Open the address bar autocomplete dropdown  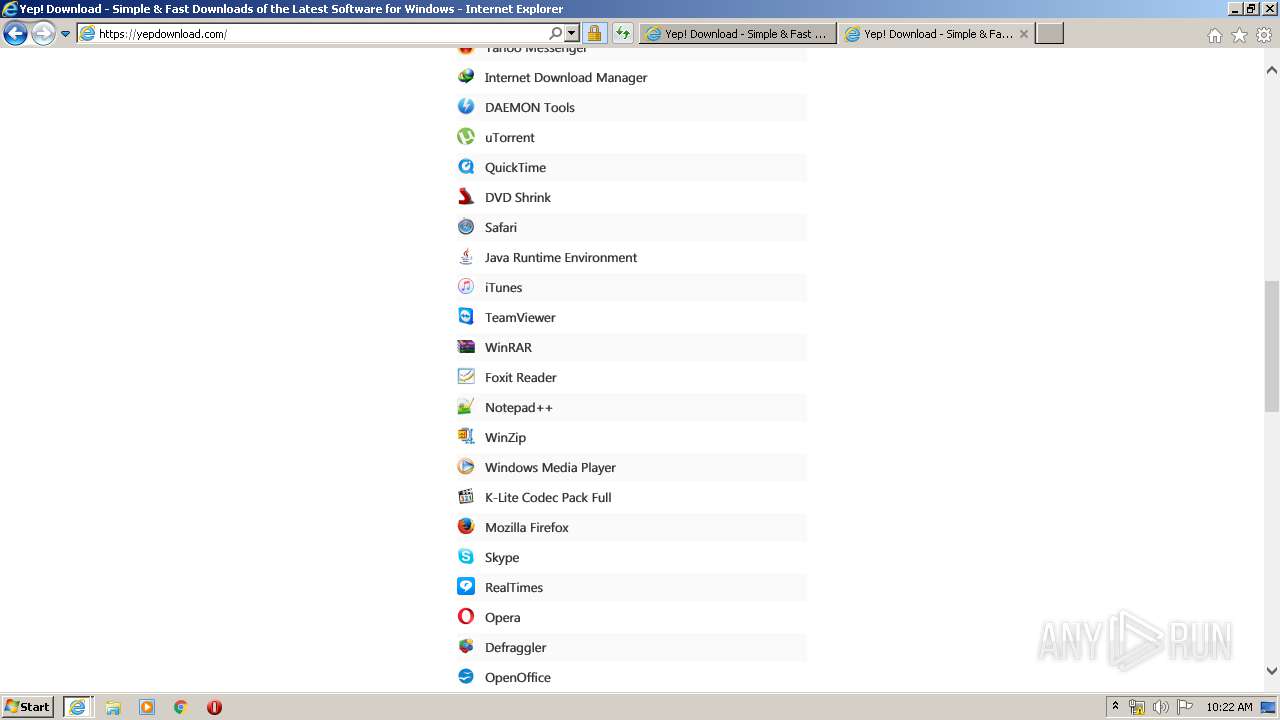click(571, 33)
